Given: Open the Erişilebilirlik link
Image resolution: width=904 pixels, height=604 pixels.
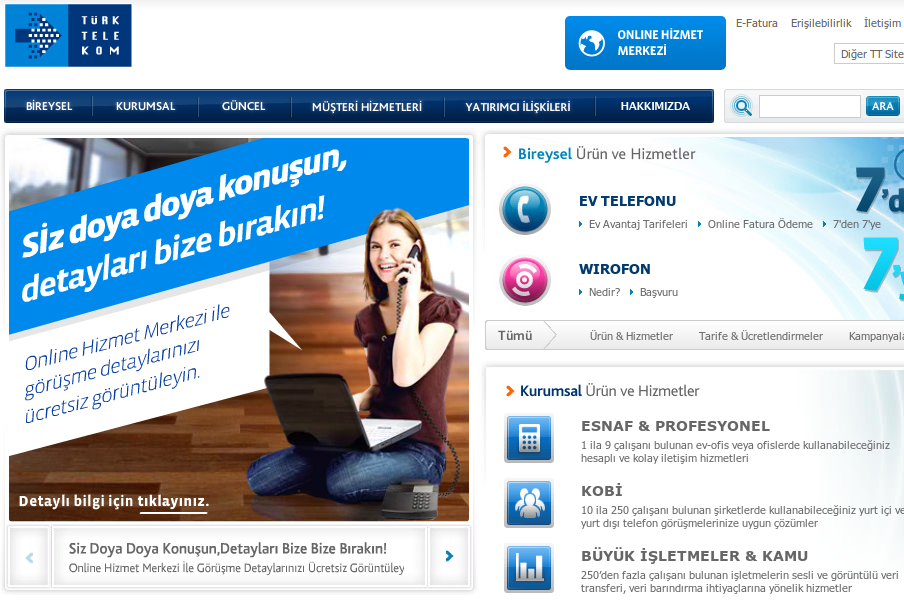Looking at the screenshot, I should tap(821, 23).
